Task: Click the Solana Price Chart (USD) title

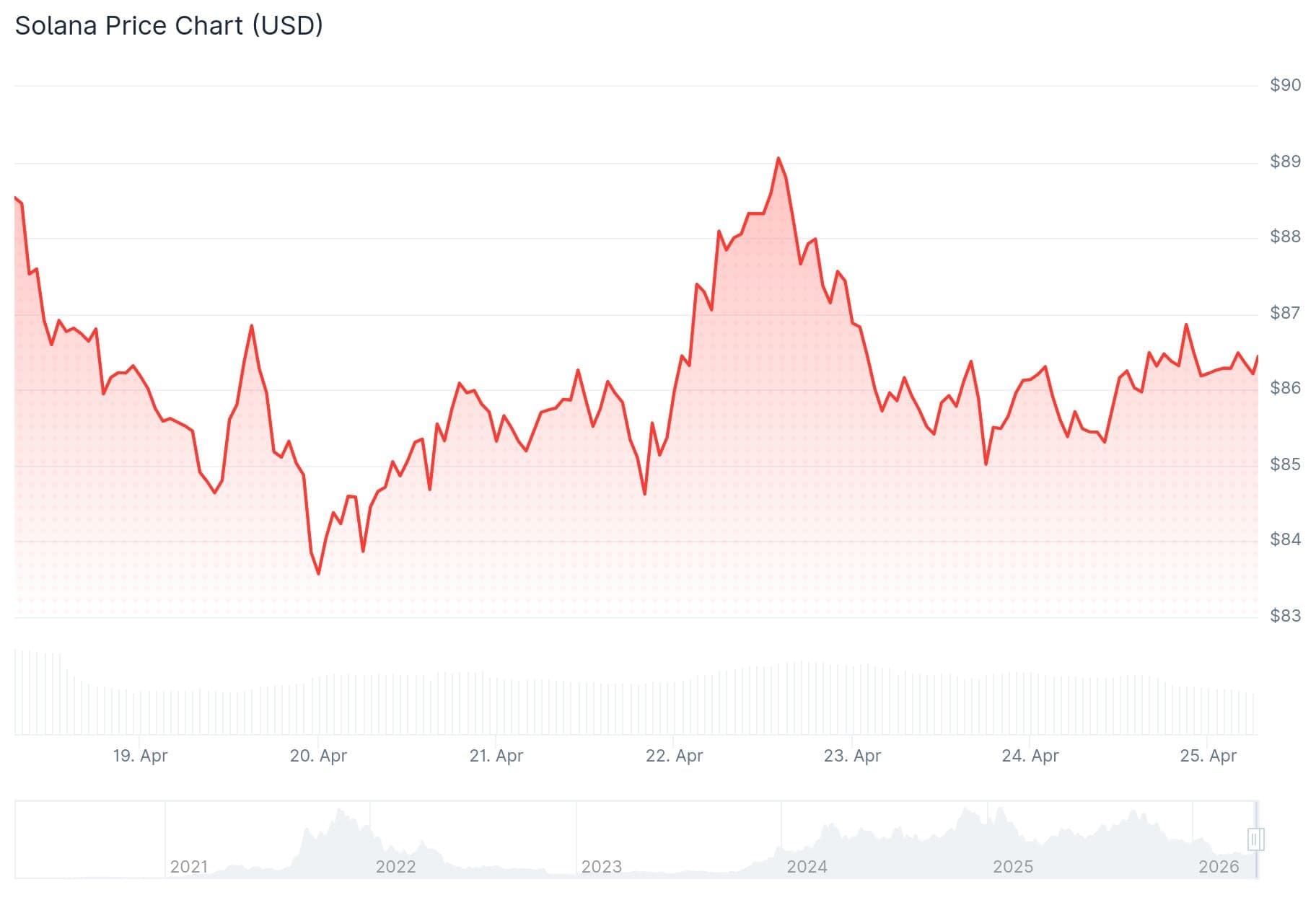Action: (168, 26)
